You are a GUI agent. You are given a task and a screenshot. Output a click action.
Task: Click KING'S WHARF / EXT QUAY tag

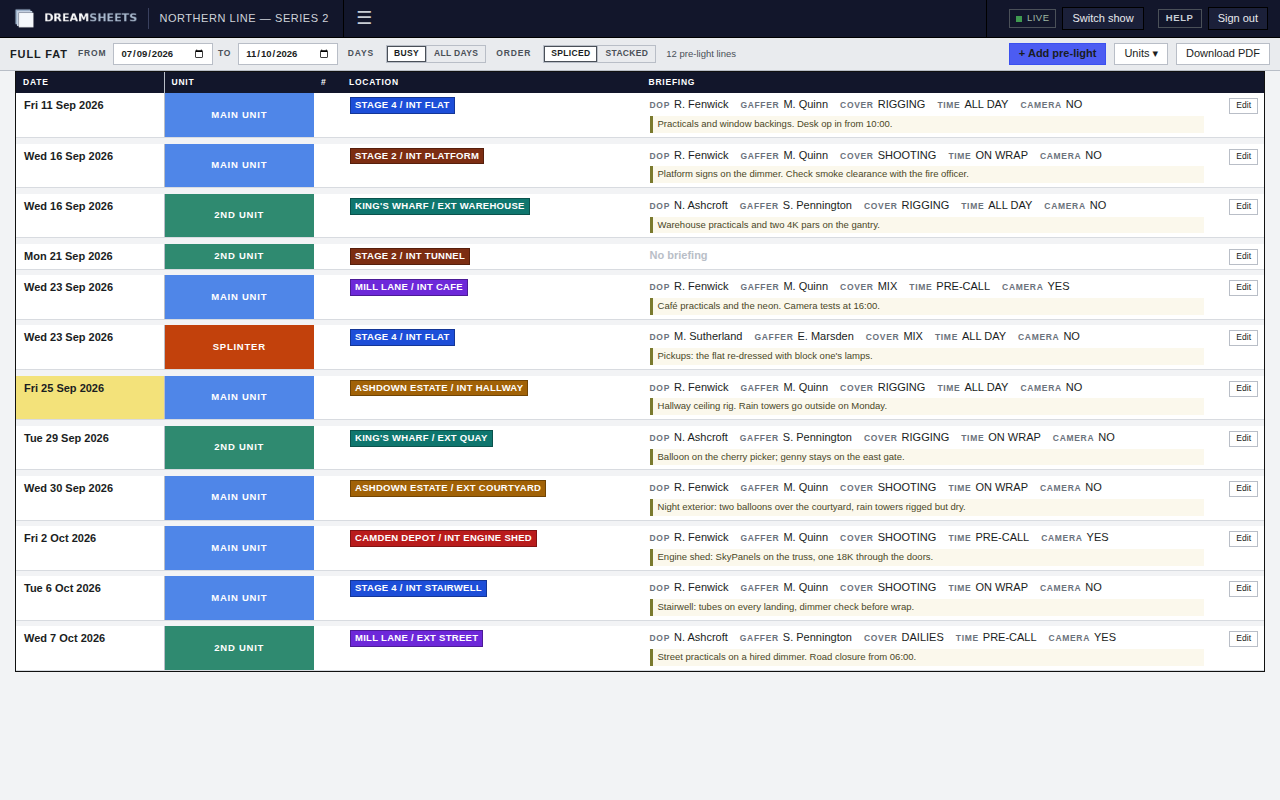421,438
